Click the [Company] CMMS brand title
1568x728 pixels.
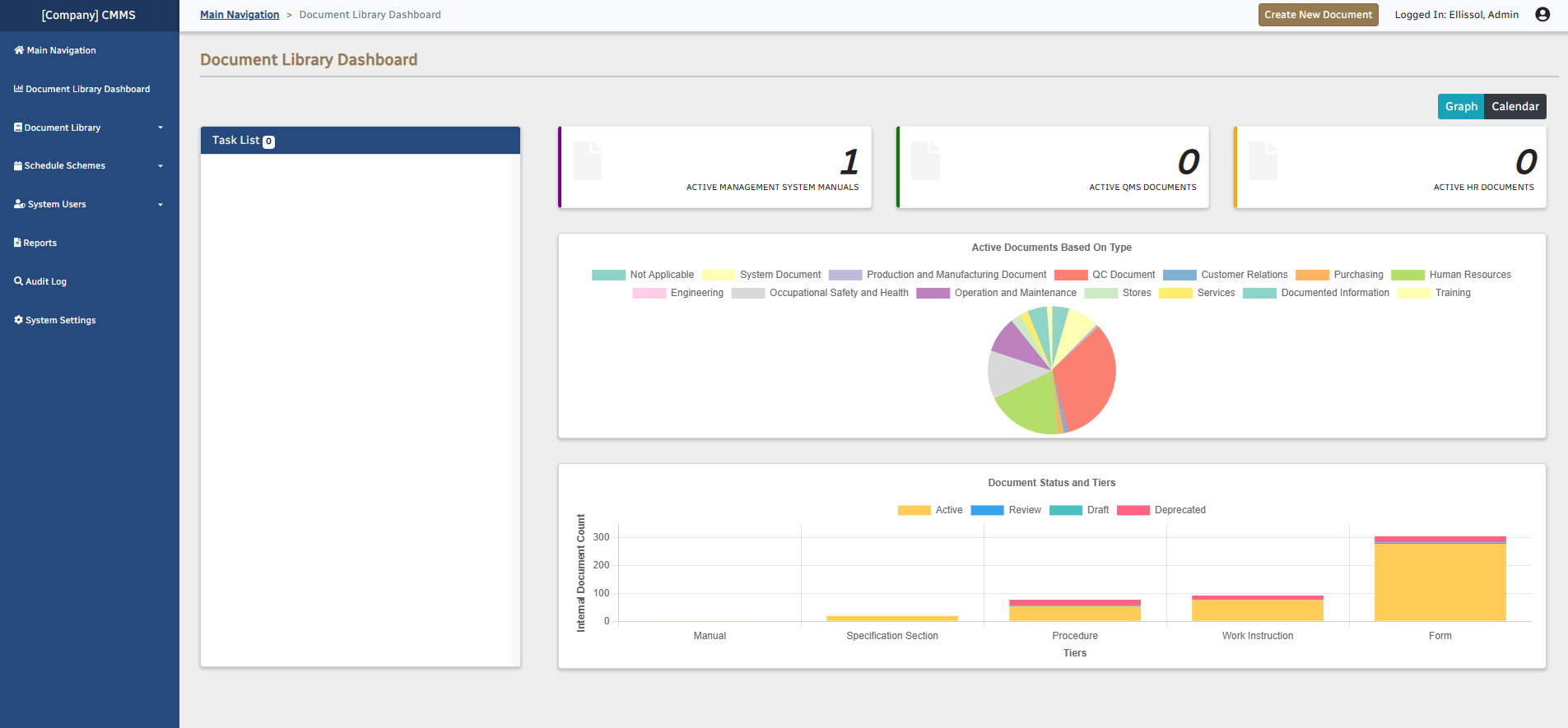89,15
